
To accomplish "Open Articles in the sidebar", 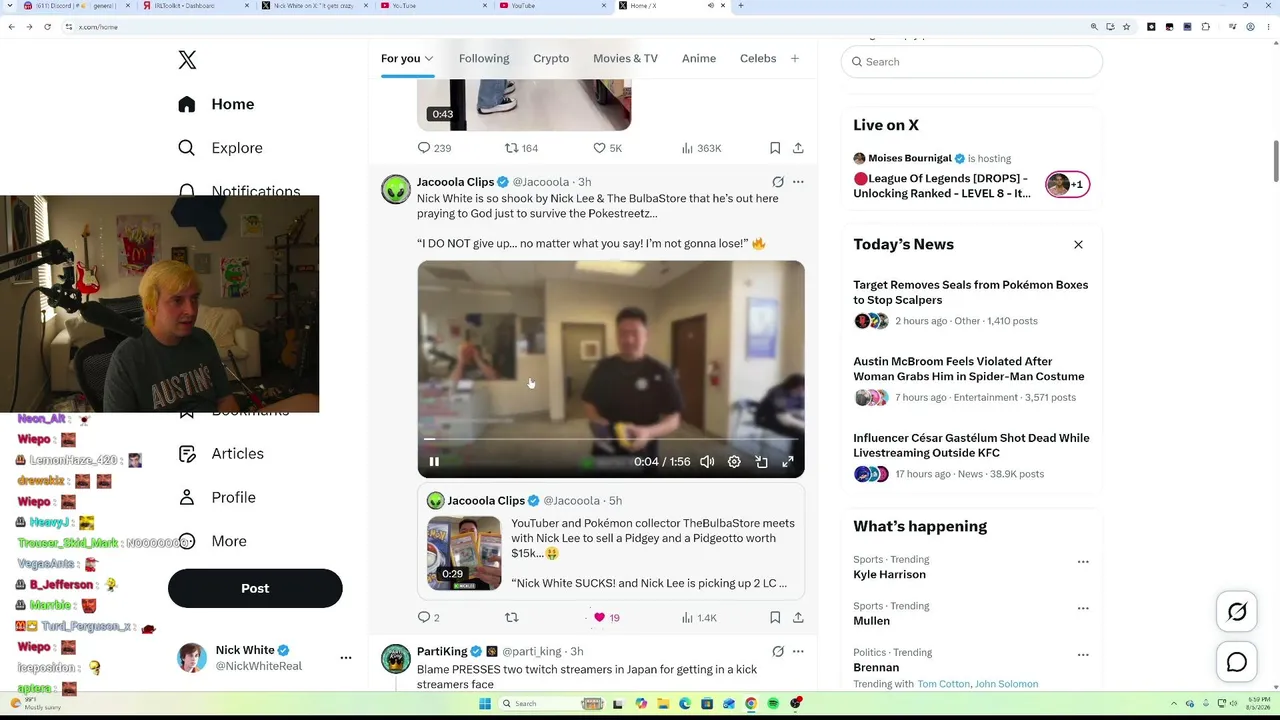I will click(x=221, y=454).
